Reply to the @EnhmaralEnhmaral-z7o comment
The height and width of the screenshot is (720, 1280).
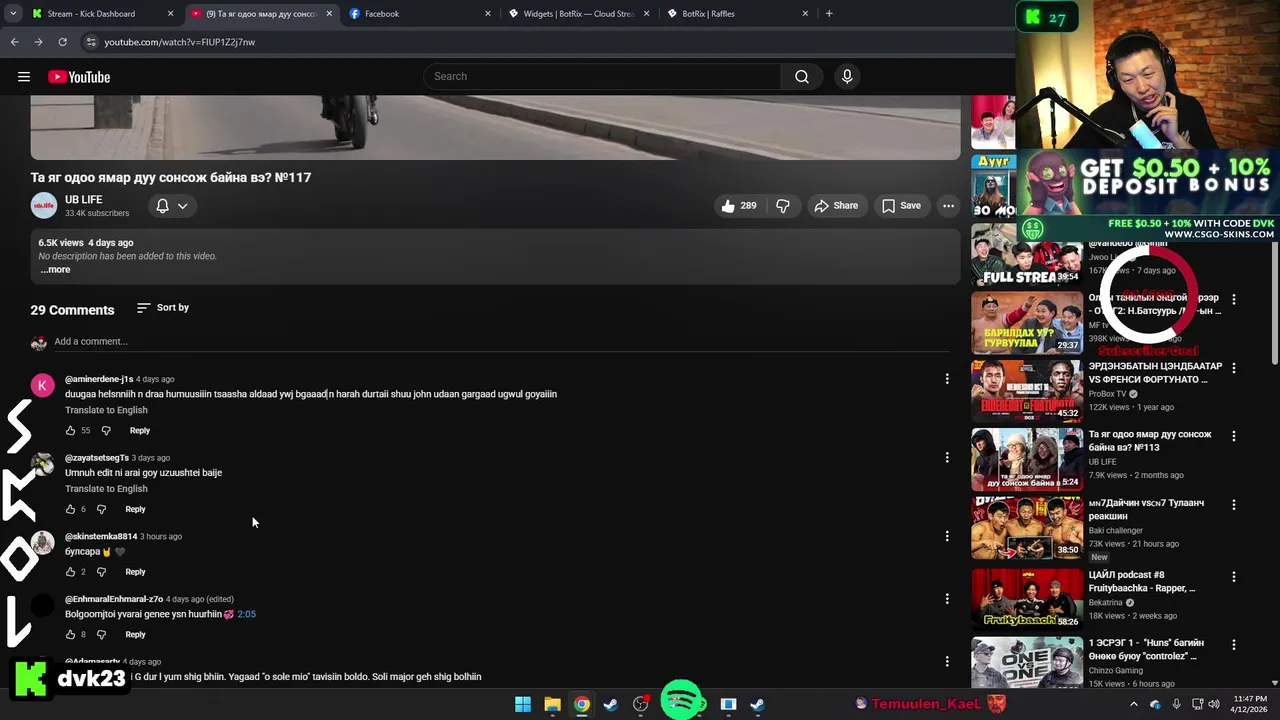(135, 635)
